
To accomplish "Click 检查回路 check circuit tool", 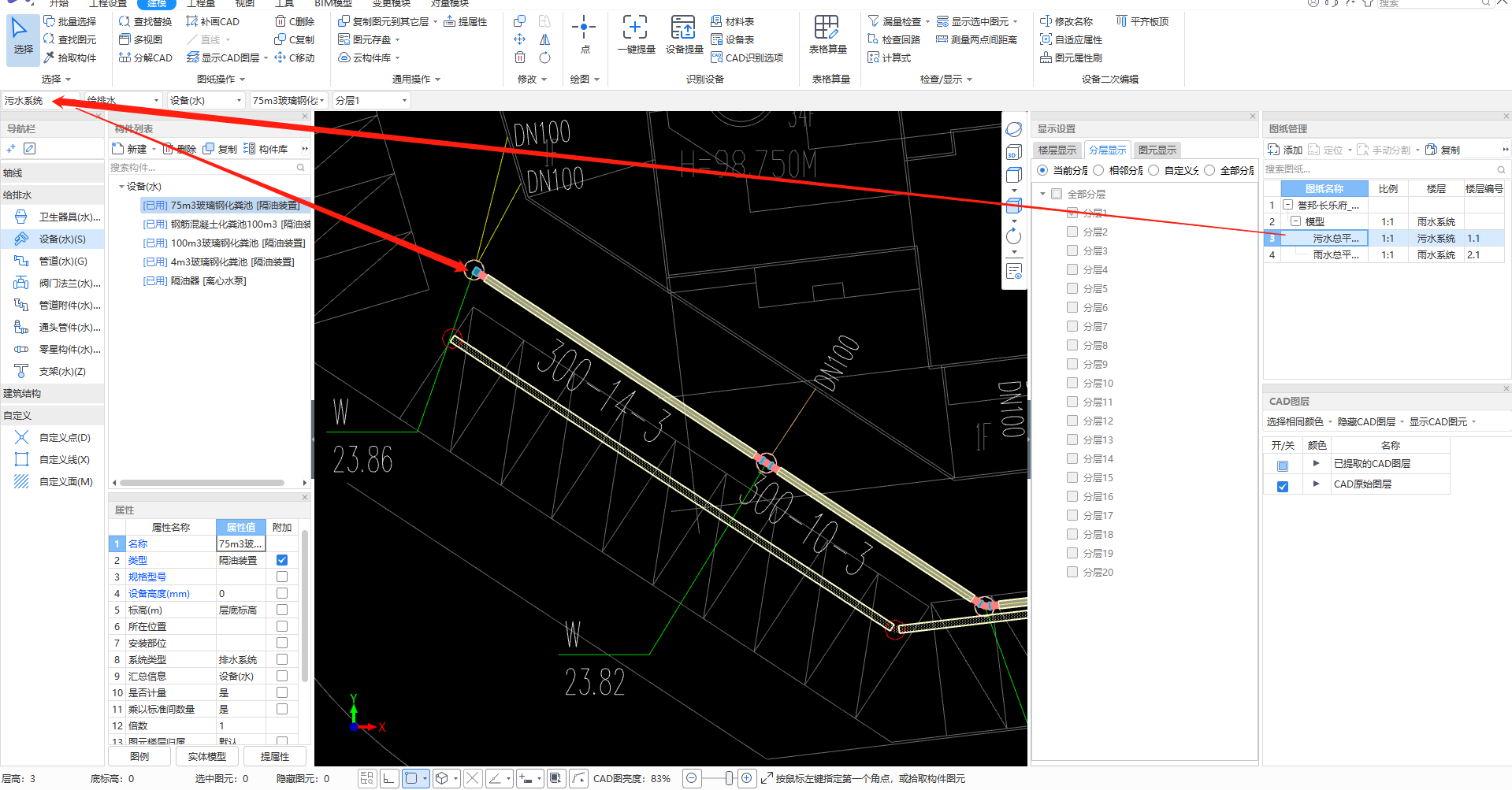I will tap(893, 39).
